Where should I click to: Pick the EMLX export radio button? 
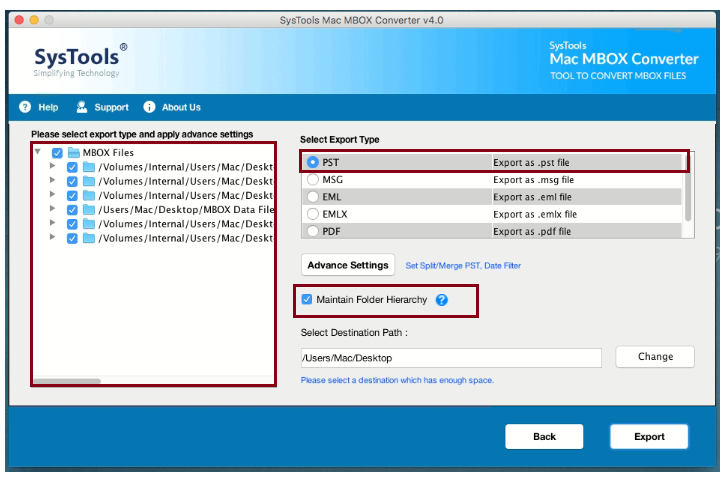(x=313, y=214)
